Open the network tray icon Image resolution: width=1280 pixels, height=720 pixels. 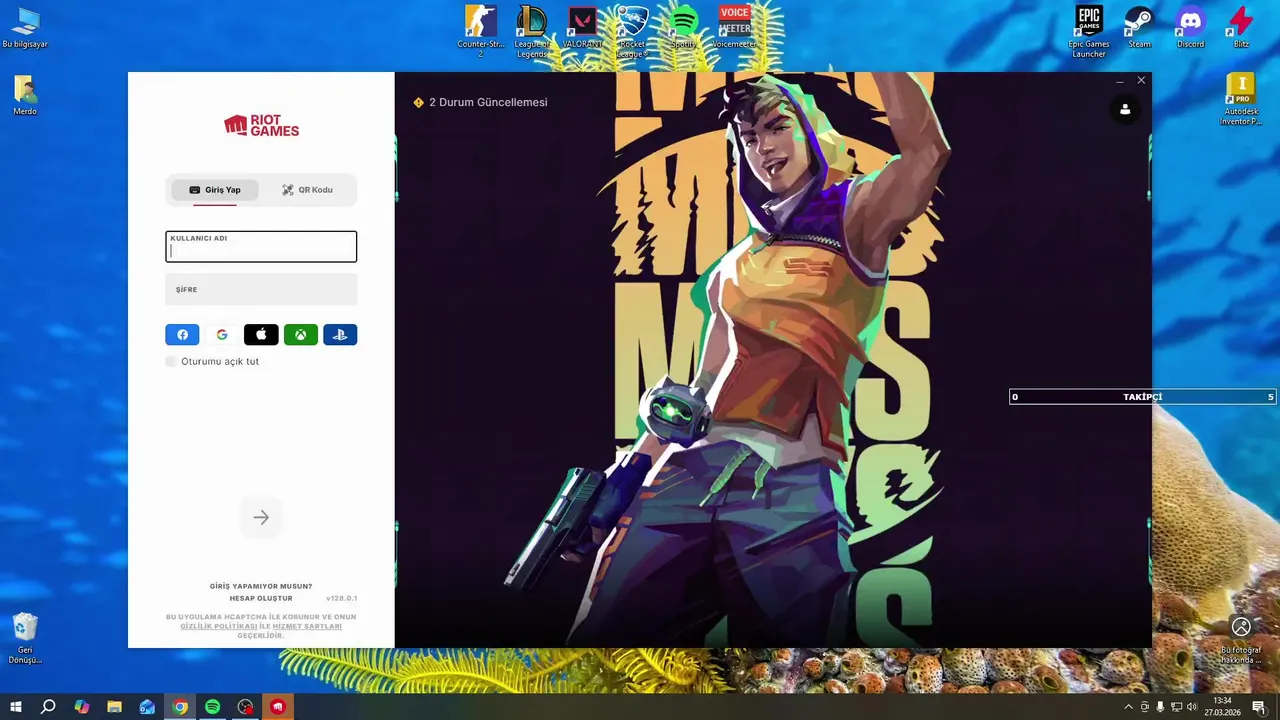click(x=1176, y=707)
